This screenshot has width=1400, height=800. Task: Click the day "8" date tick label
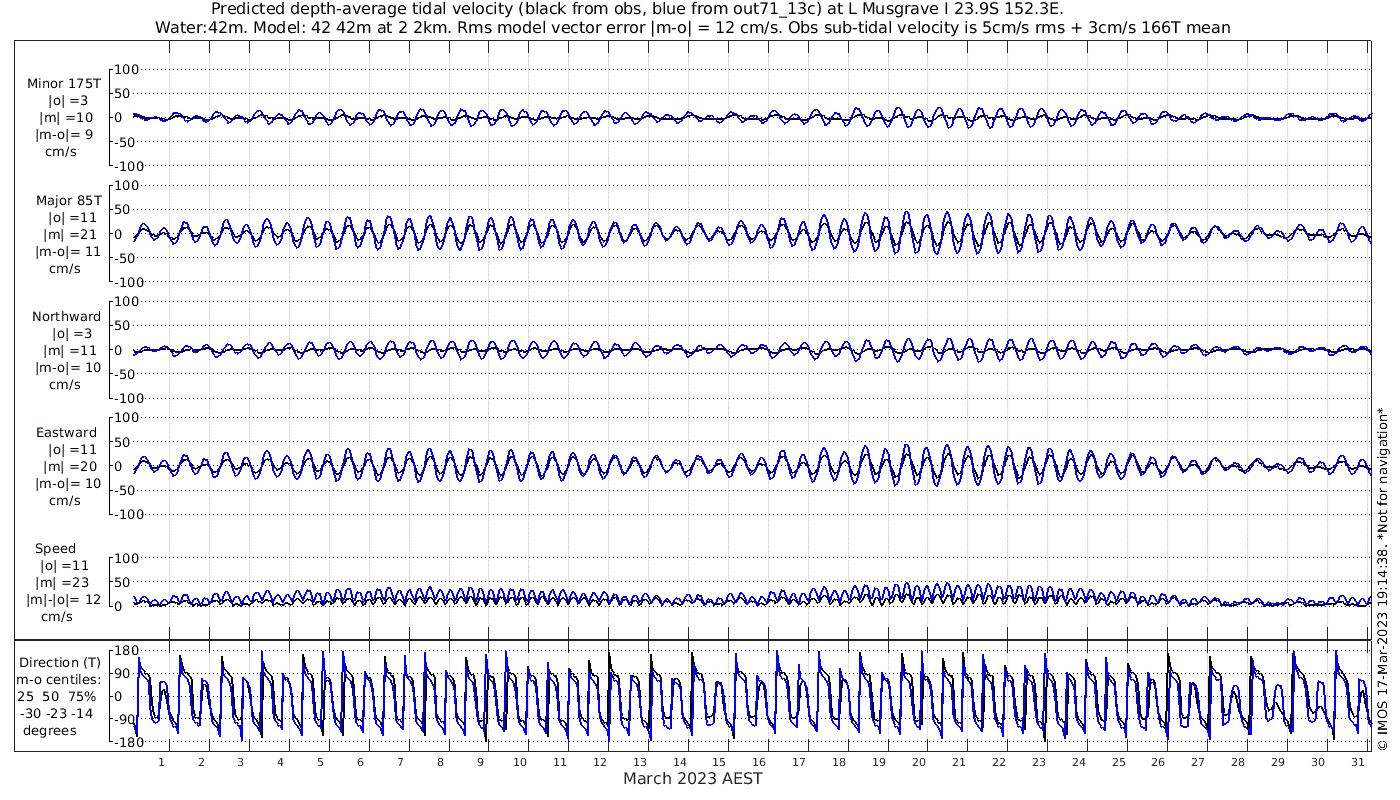pos(440,762)
